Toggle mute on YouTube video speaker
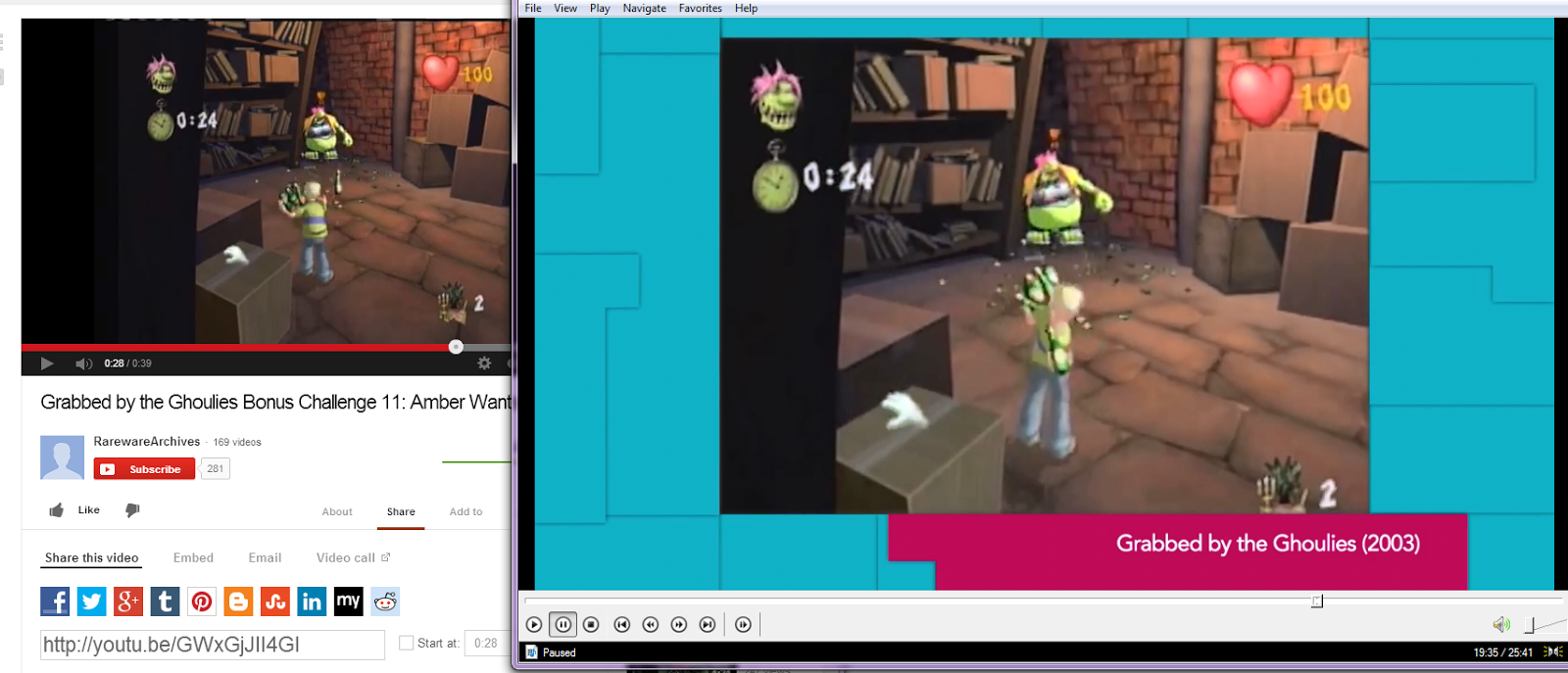The image size is (1568, 673). click(x=83, y=363)
